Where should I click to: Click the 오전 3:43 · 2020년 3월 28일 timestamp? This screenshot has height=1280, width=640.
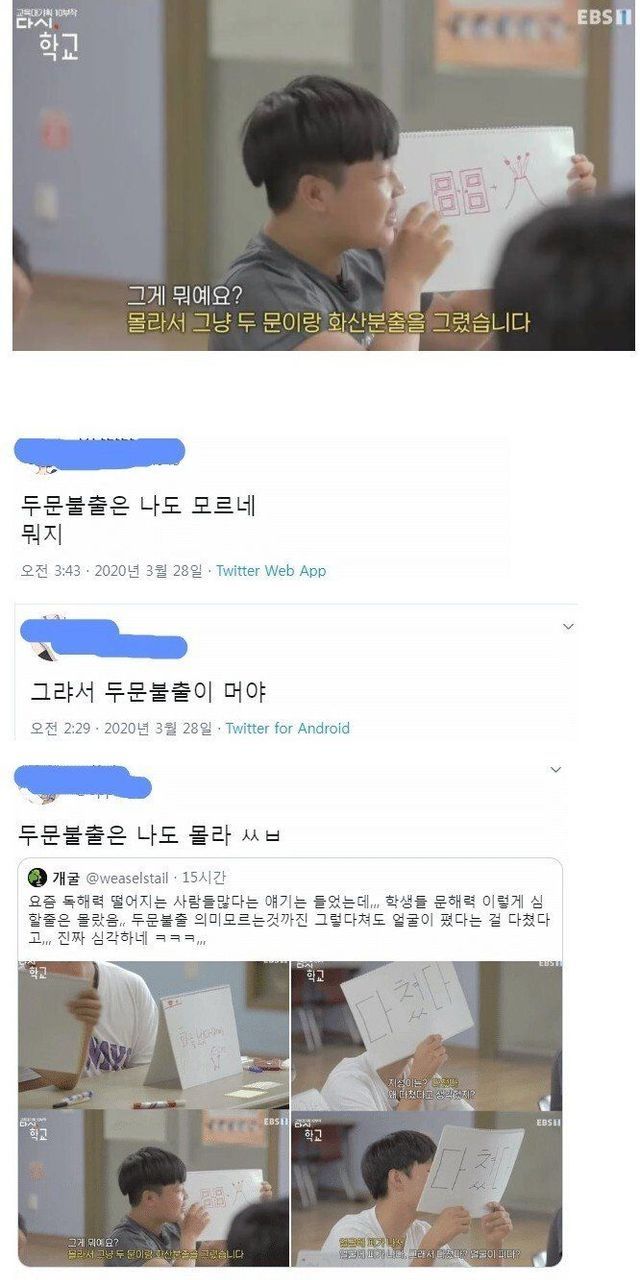click(x=111, y=571)
